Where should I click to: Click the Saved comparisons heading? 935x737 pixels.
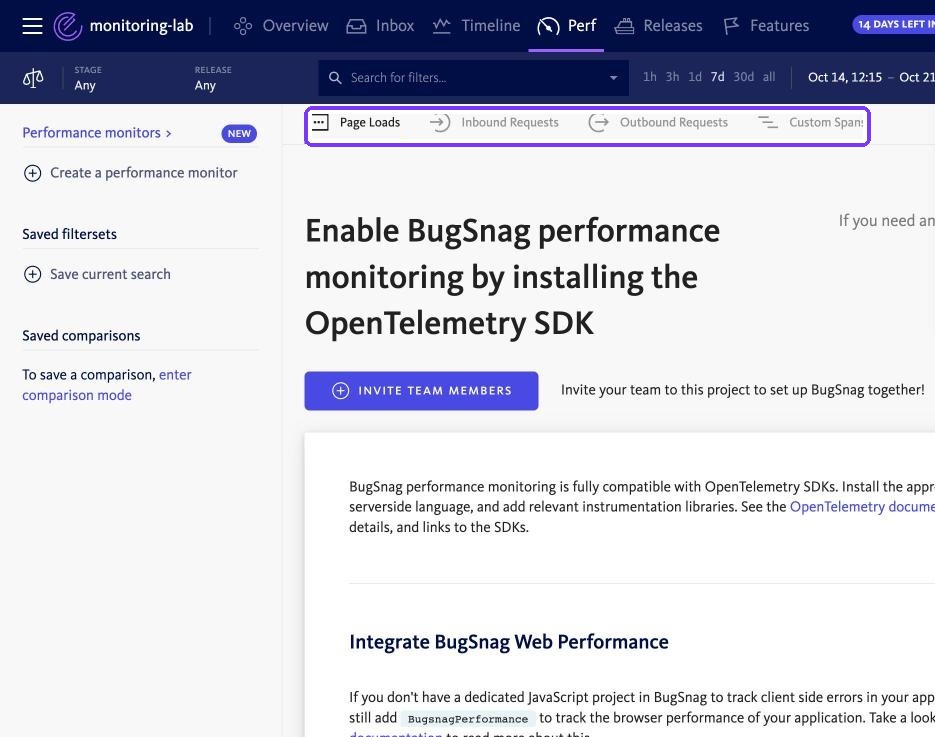[81, 336]
